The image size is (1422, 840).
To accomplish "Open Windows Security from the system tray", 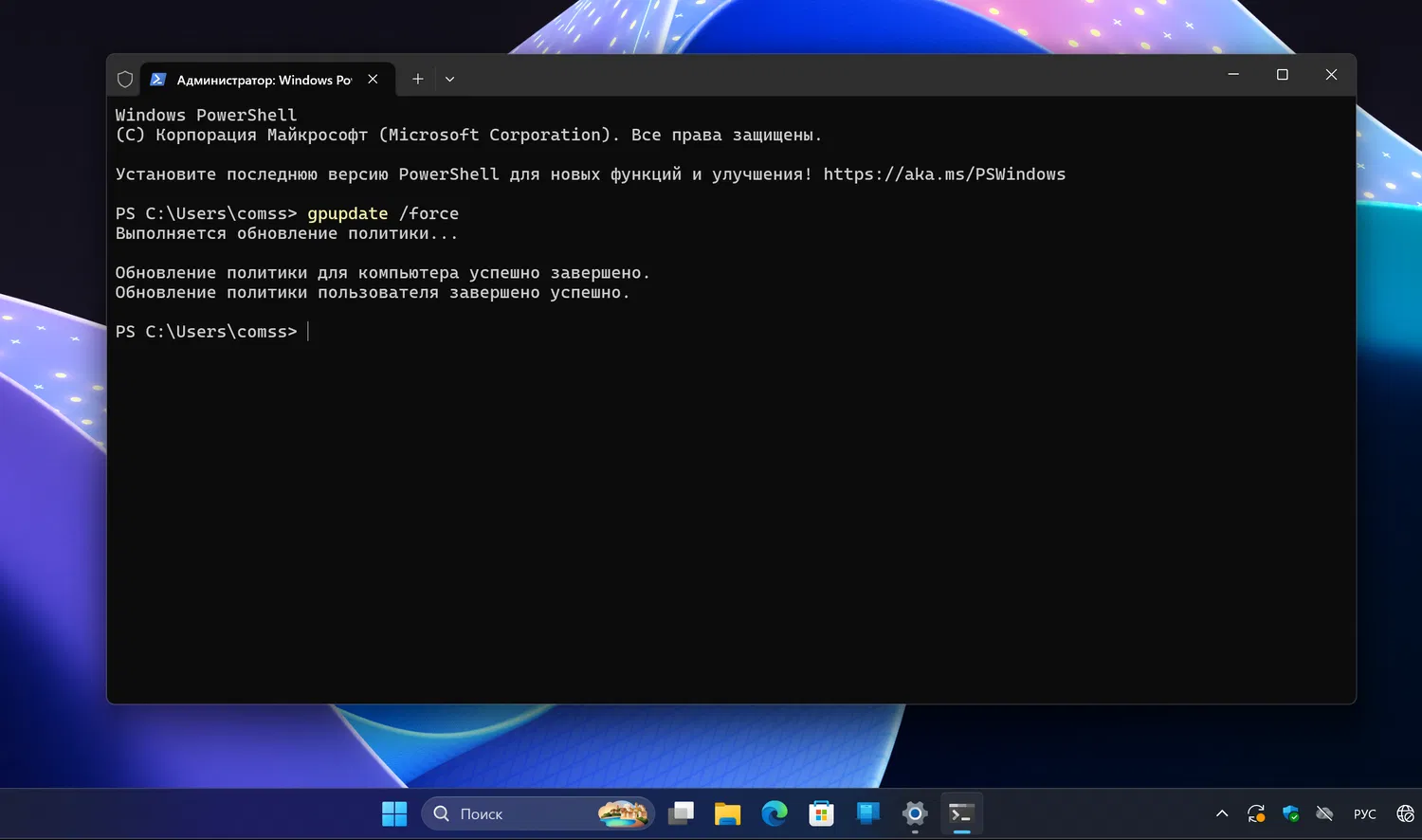I will pyautogui.click(x=1290, y=813).
